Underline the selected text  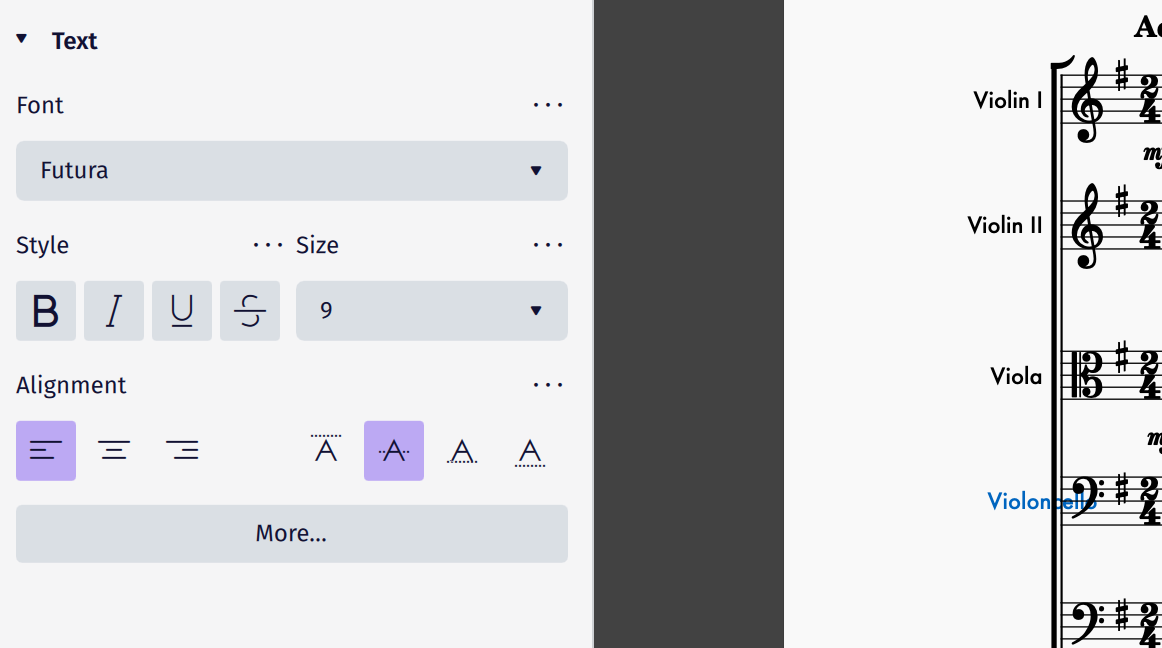181,310
